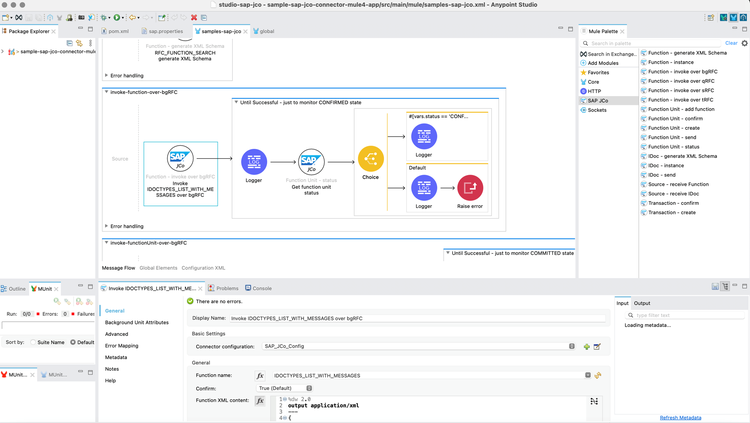Open the Metadata properties section

coord(116,357)
